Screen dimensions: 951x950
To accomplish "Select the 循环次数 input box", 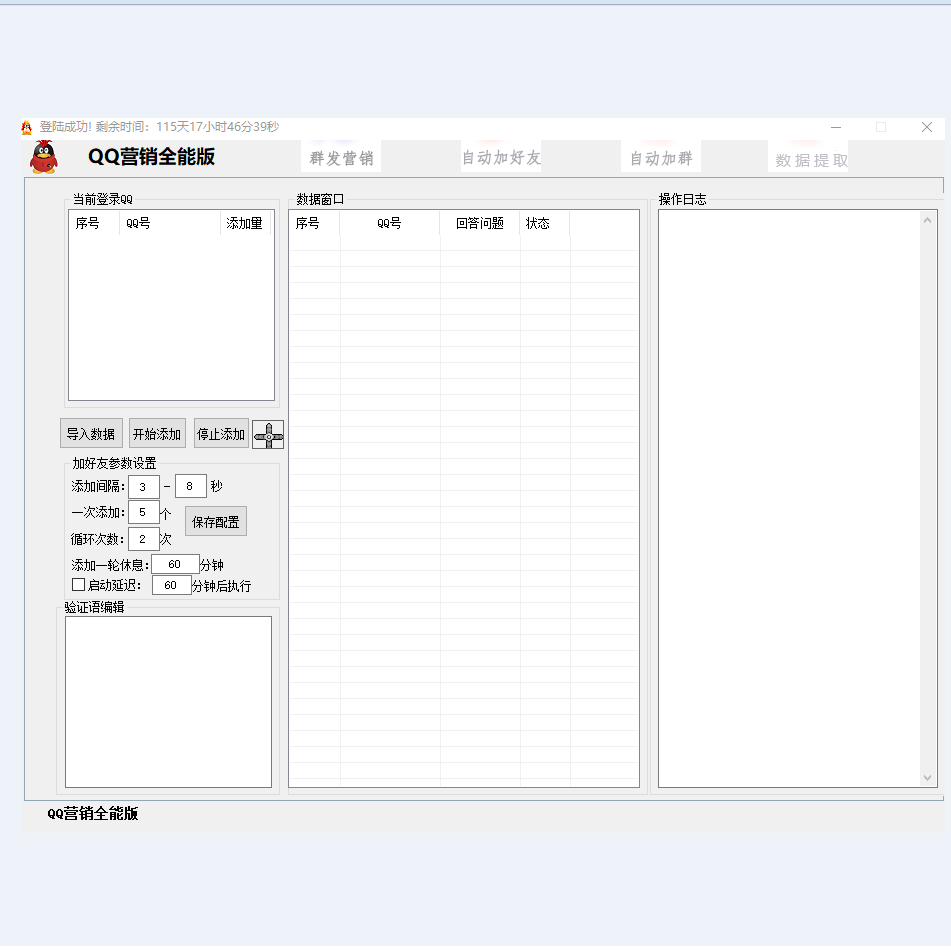I will [144, 539].
